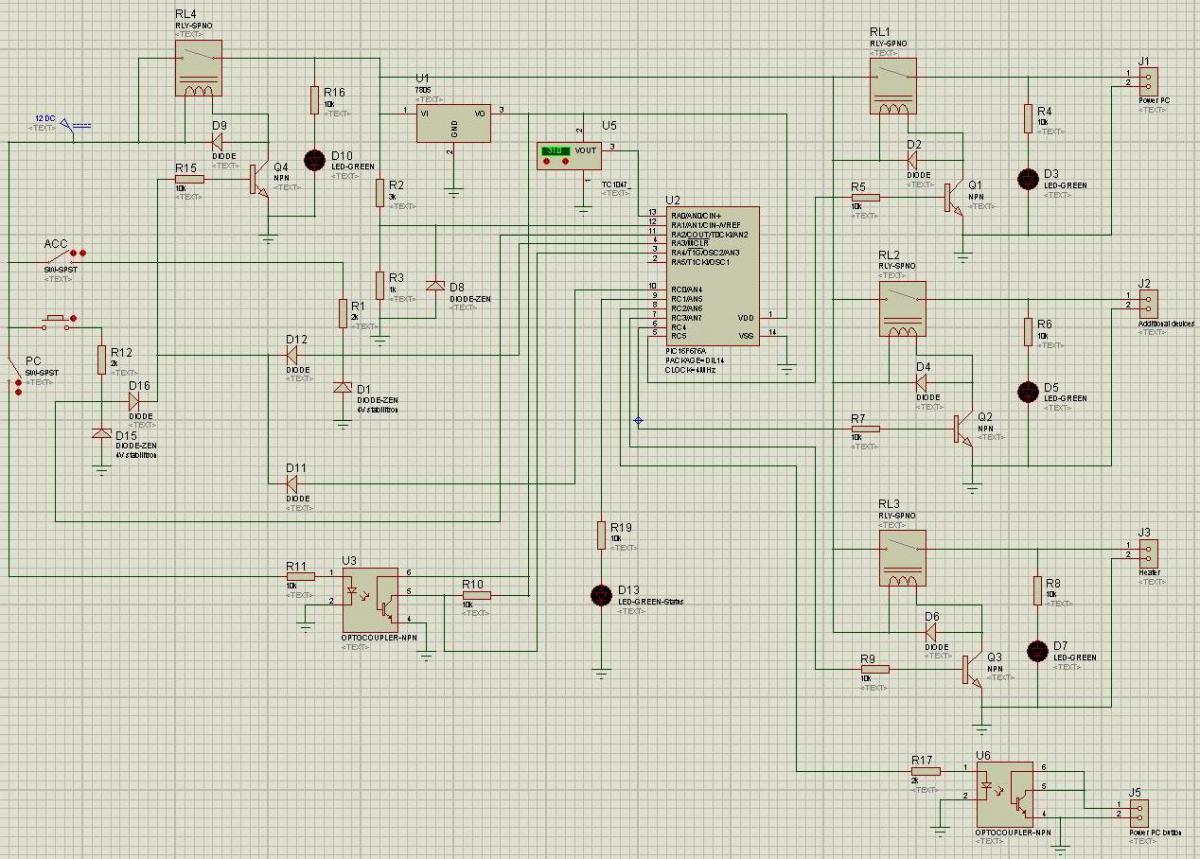This screenshot has height=859, width=1200.
Task: Click the D8 zener diode
Action: [435, 286]
